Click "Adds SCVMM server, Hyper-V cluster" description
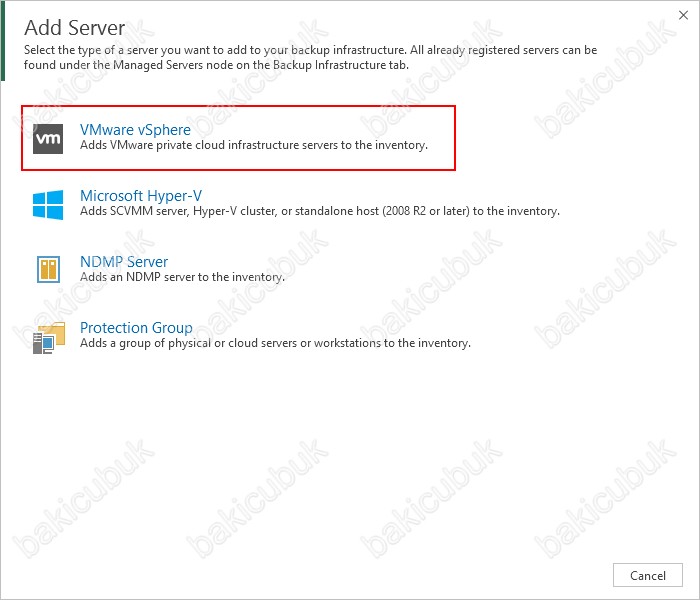Viewport: 700px width, 600px height. (x=320, y=211)
